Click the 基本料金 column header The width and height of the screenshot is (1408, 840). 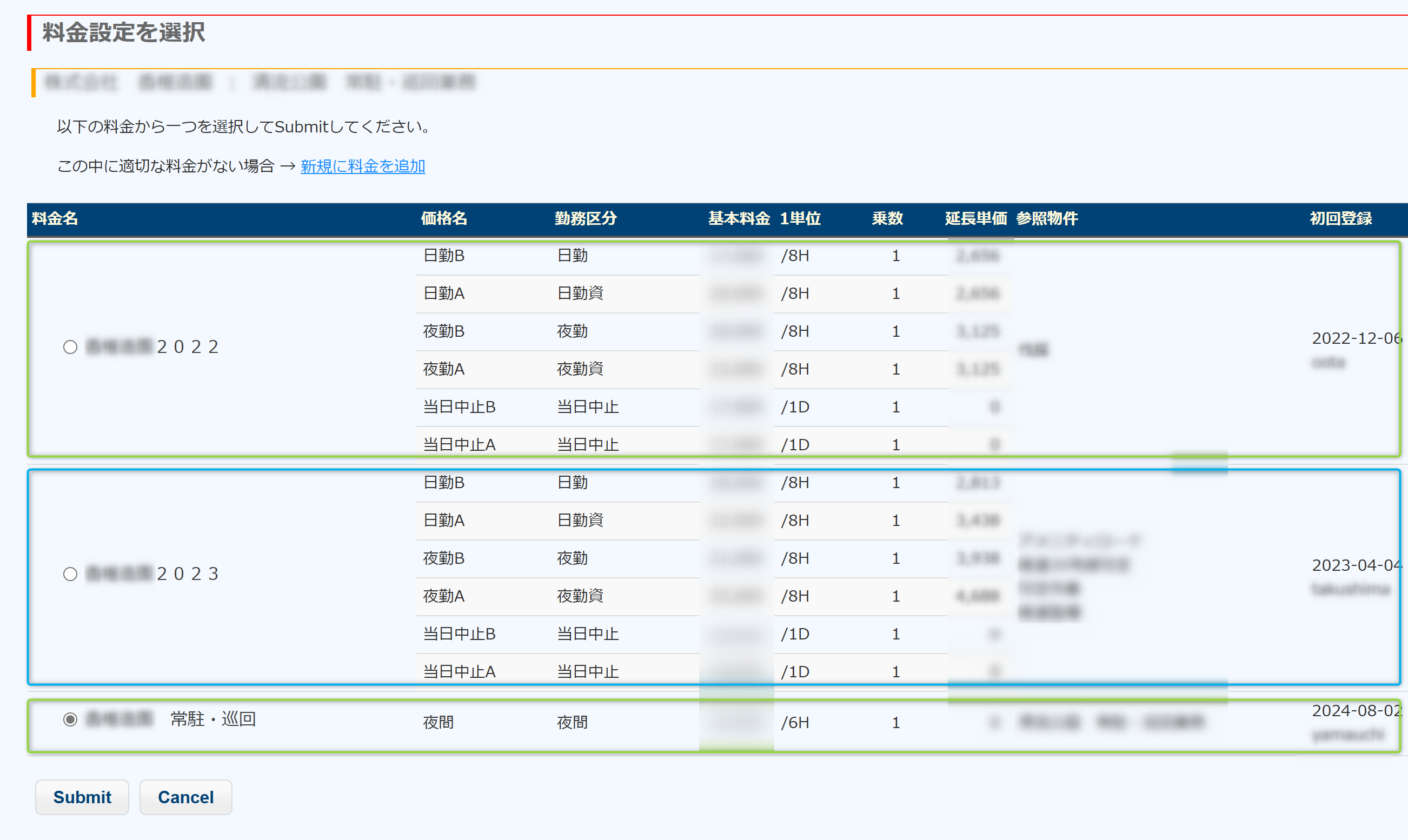pyautogui.click(x=739, y=218)
